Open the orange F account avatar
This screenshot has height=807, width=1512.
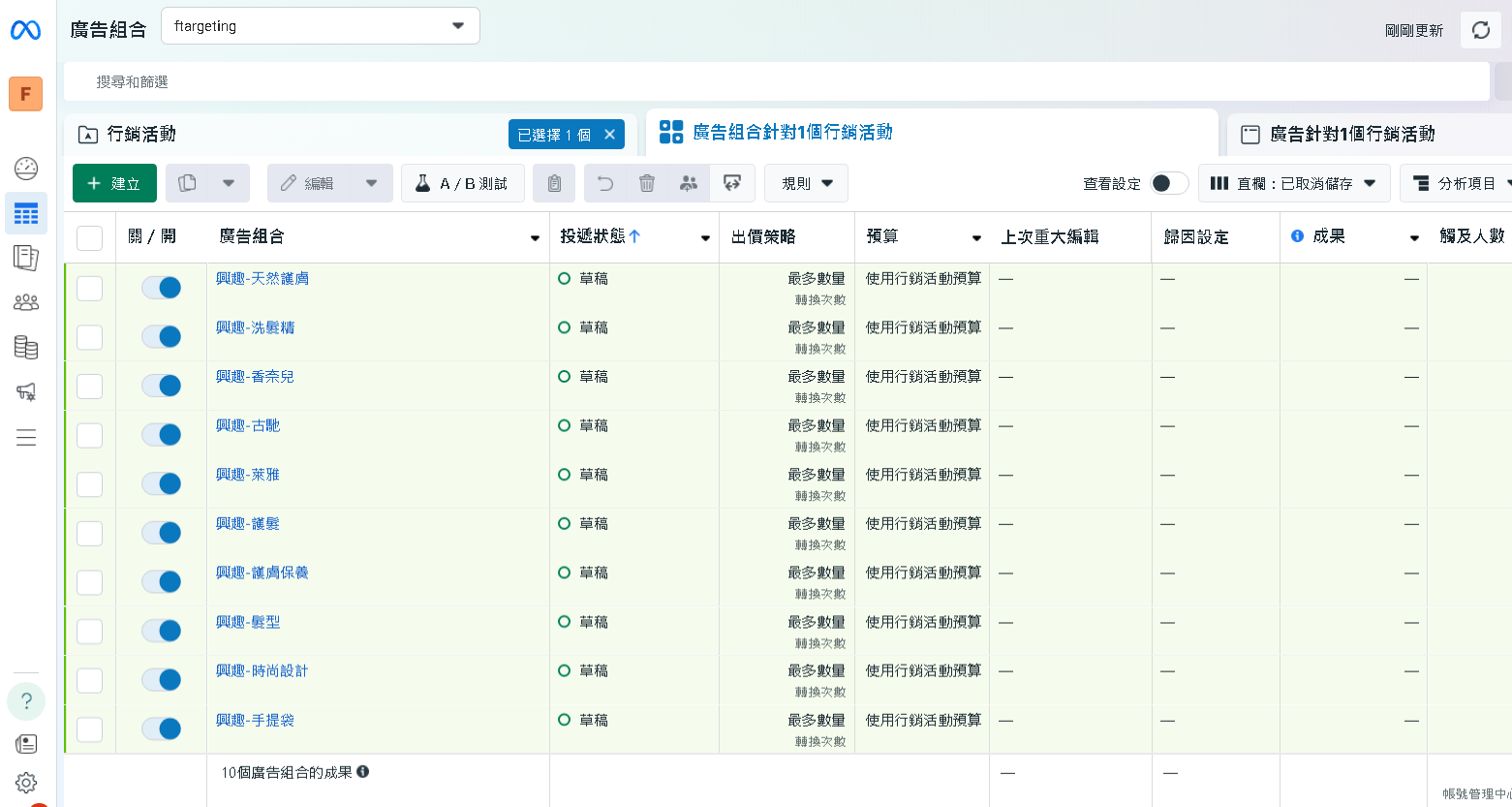coord(25,94)
